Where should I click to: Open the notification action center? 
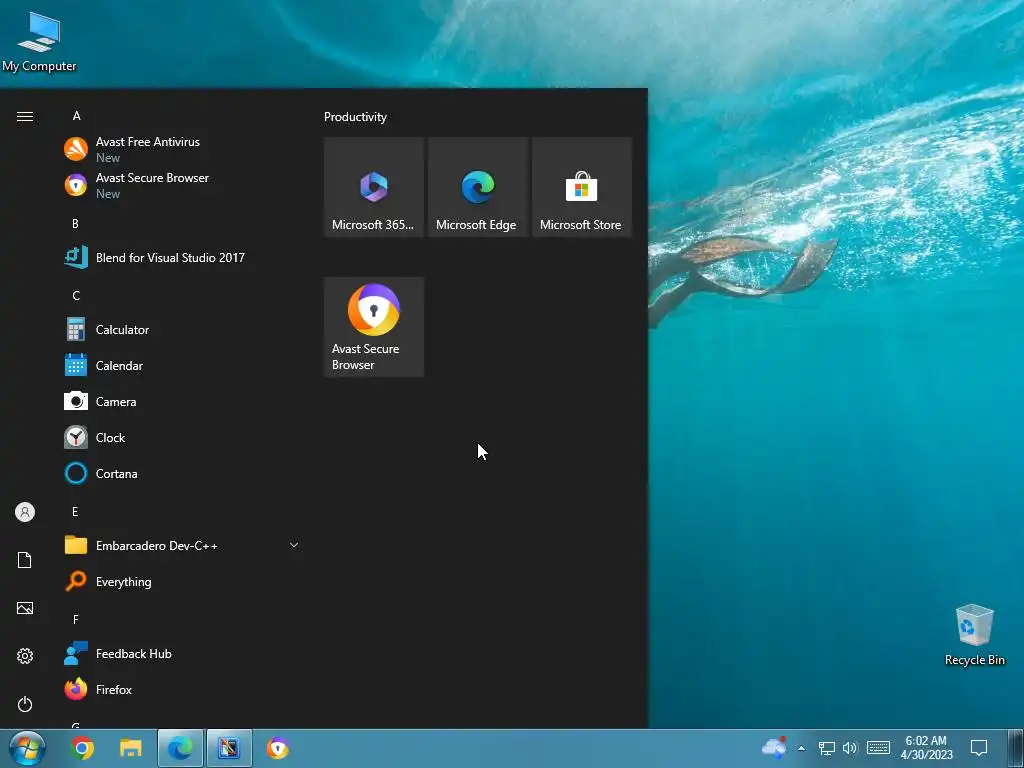coord(979,748)
